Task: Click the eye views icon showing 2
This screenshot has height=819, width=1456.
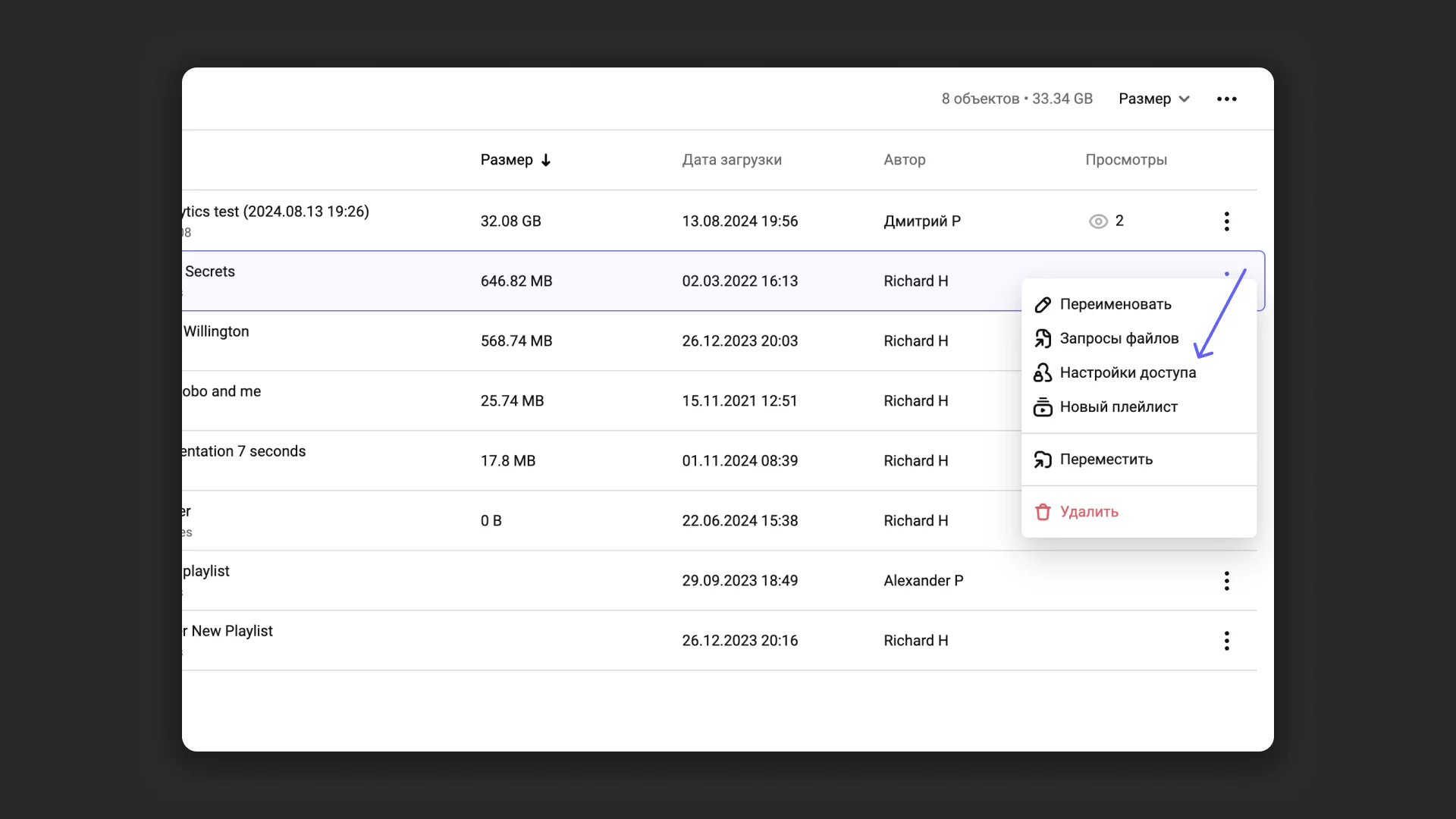Action: tap(1098, 221)
